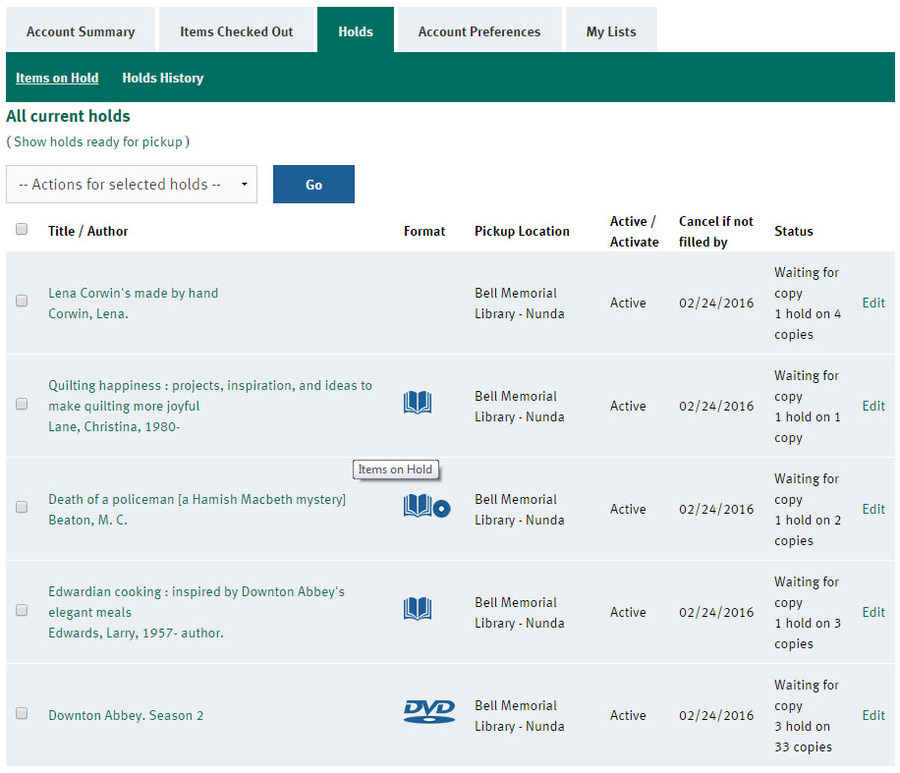Viewport: 900px width, 773px height.
Task: View the Holds History sub-tab
Action: pos(162,77)
